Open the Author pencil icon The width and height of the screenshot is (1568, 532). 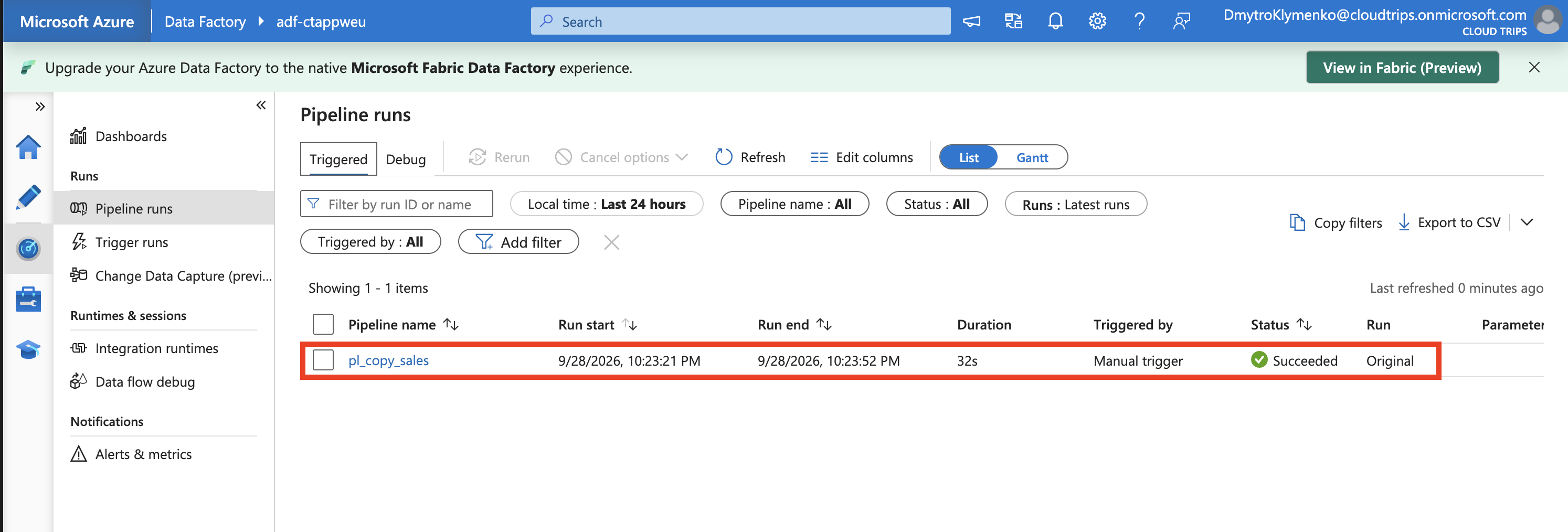pos(28,197)
